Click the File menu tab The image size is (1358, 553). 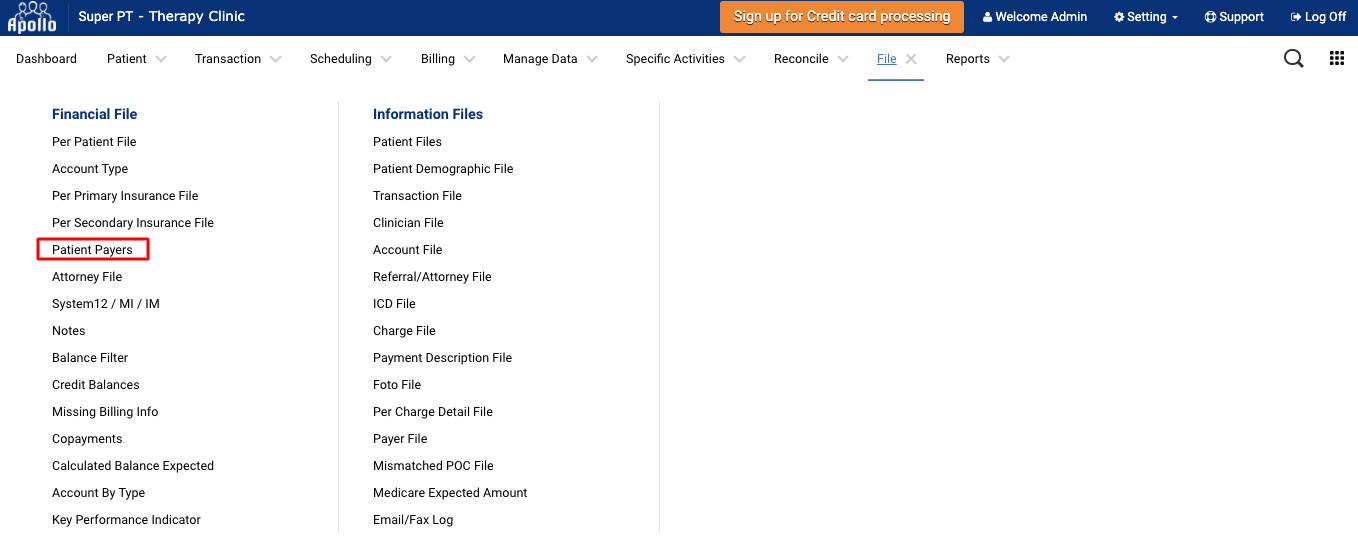(x=886, y=59)
